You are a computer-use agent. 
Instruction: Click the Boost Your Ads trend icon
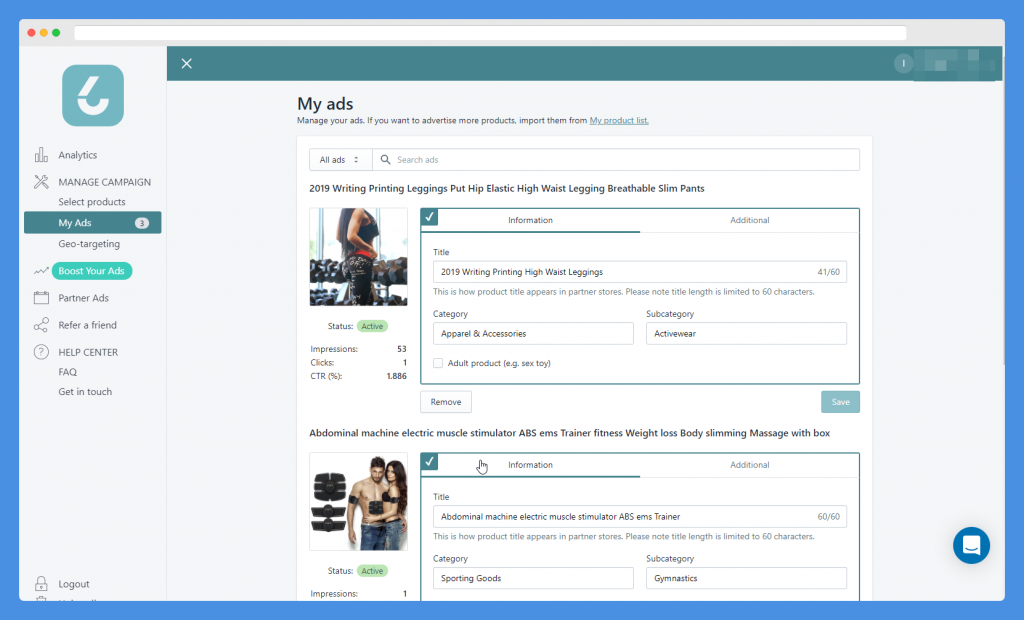click(41, 270)
